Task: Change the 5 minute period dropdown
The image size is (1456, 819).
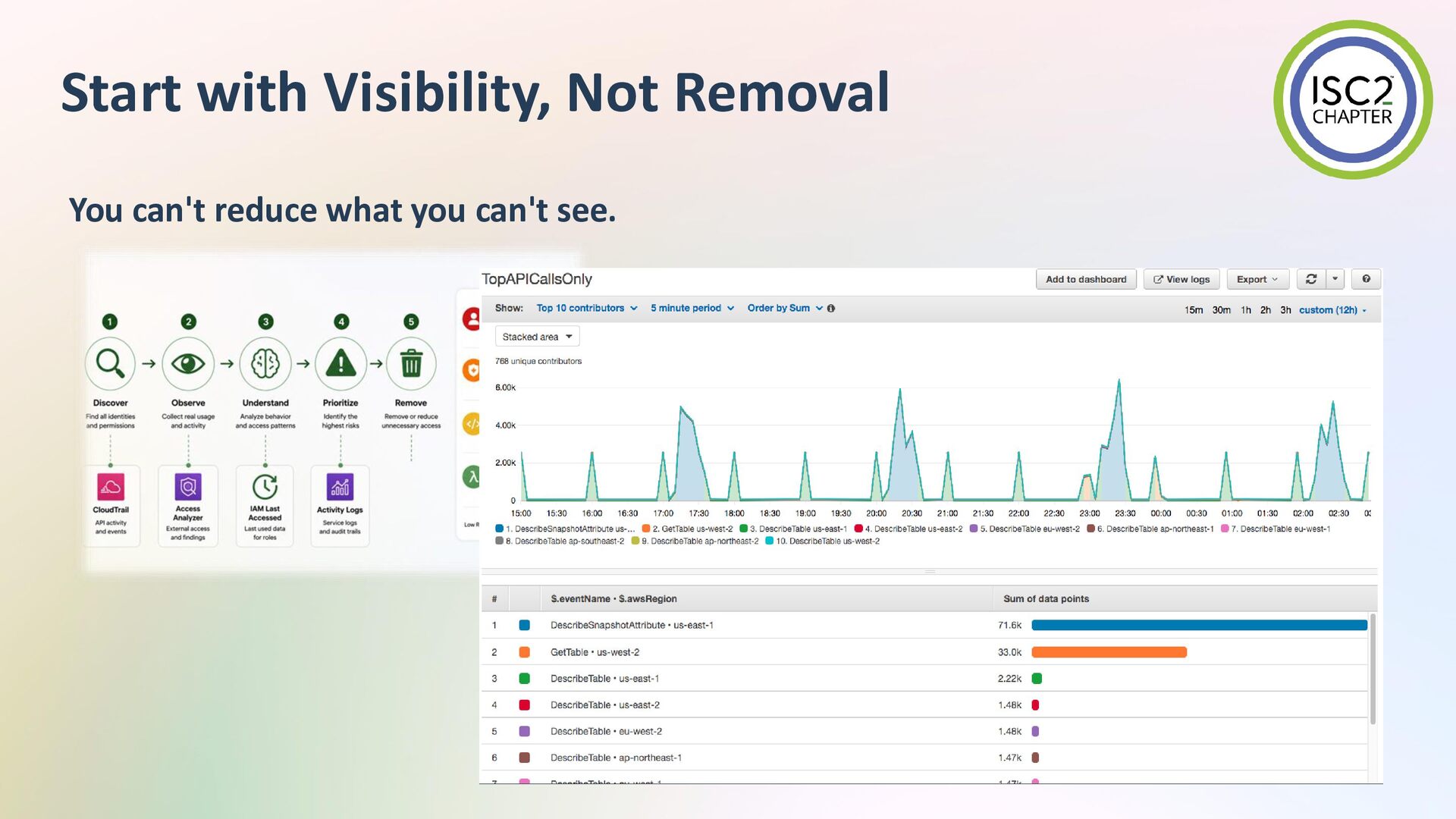Action: [x=692, y=309]
